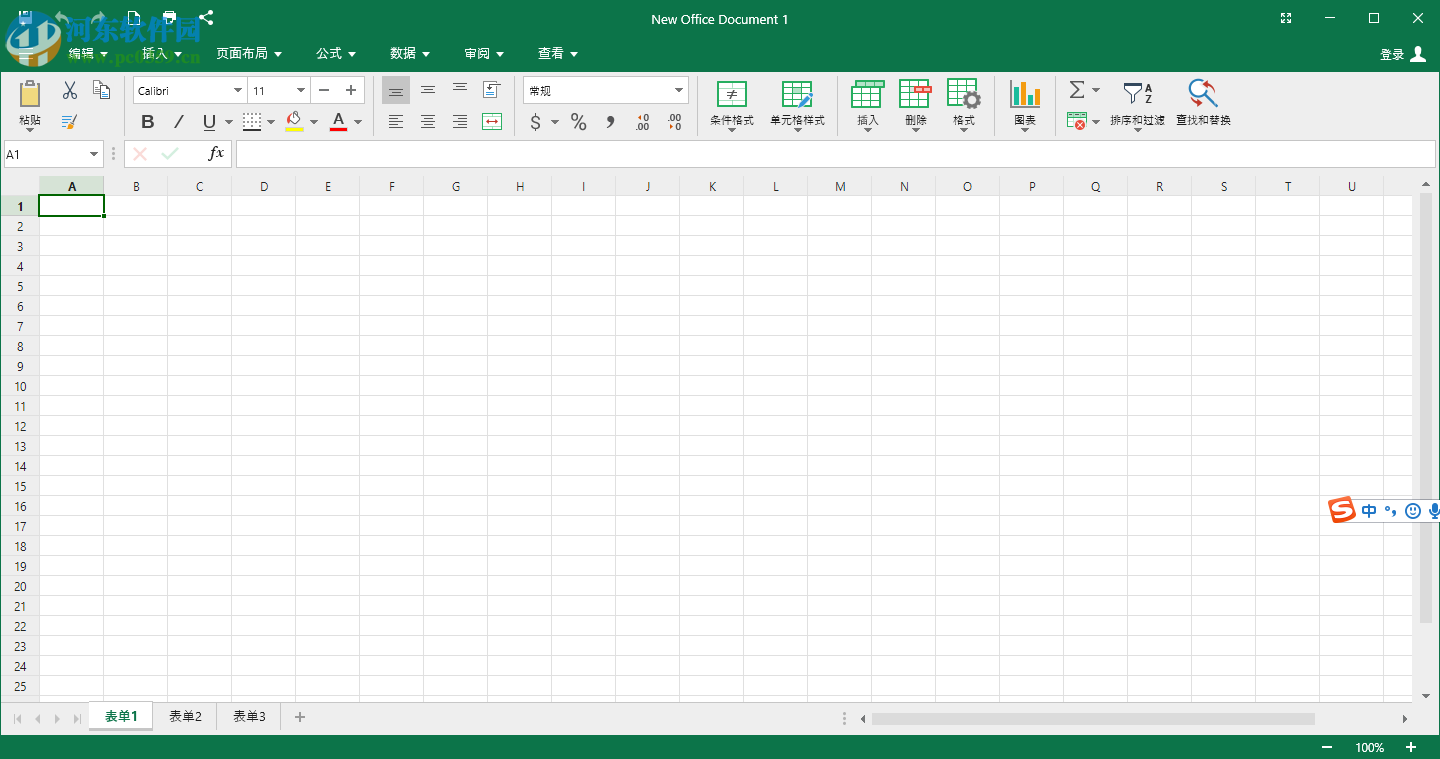Screen dimensions: 1440x759
Task: Click the 登录 sign-in link
Action: click(x=1392, y=53)
